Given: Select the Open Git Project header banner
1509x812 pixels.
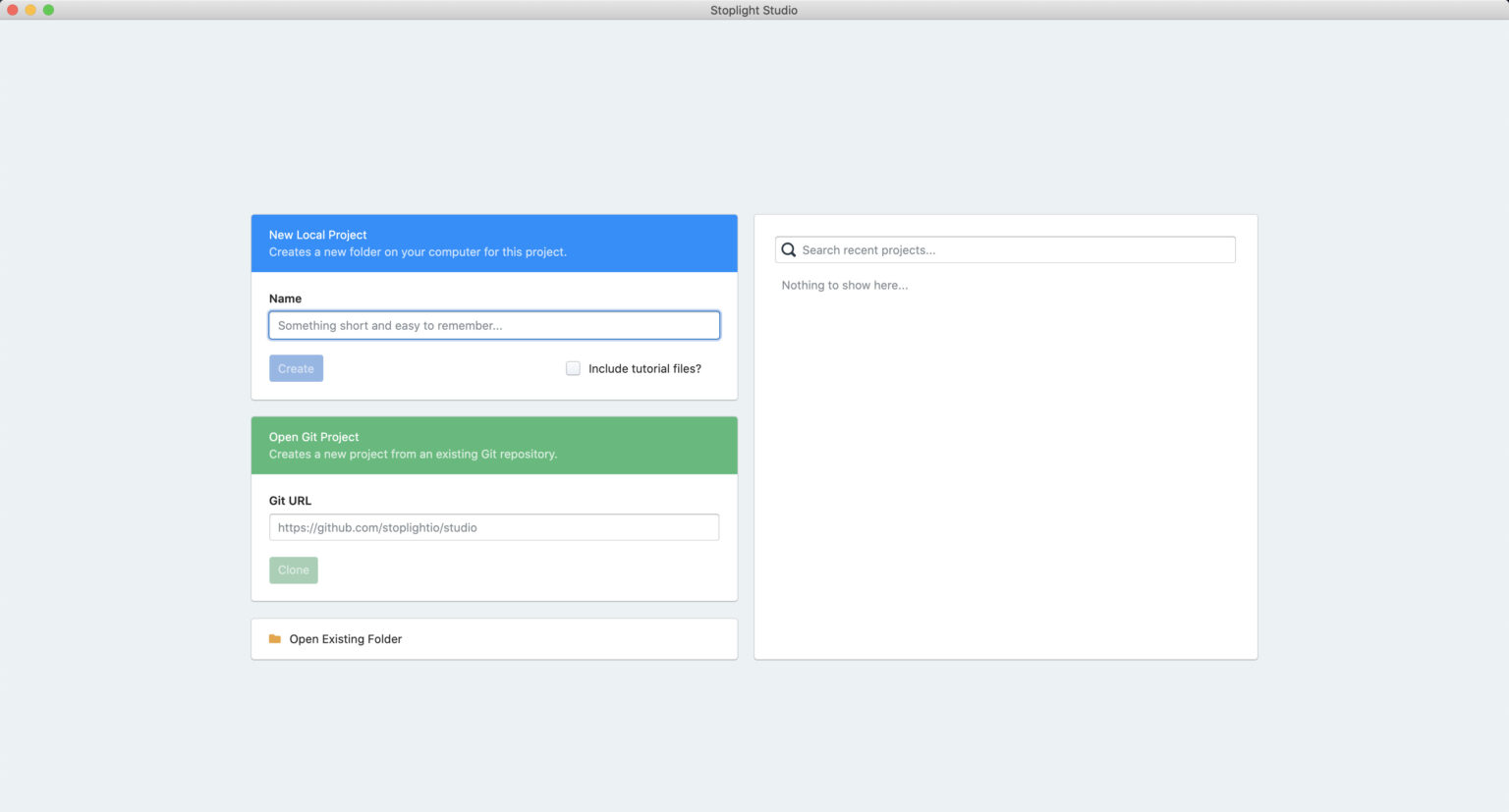Looking at the screenshot, I should (494, 445).
